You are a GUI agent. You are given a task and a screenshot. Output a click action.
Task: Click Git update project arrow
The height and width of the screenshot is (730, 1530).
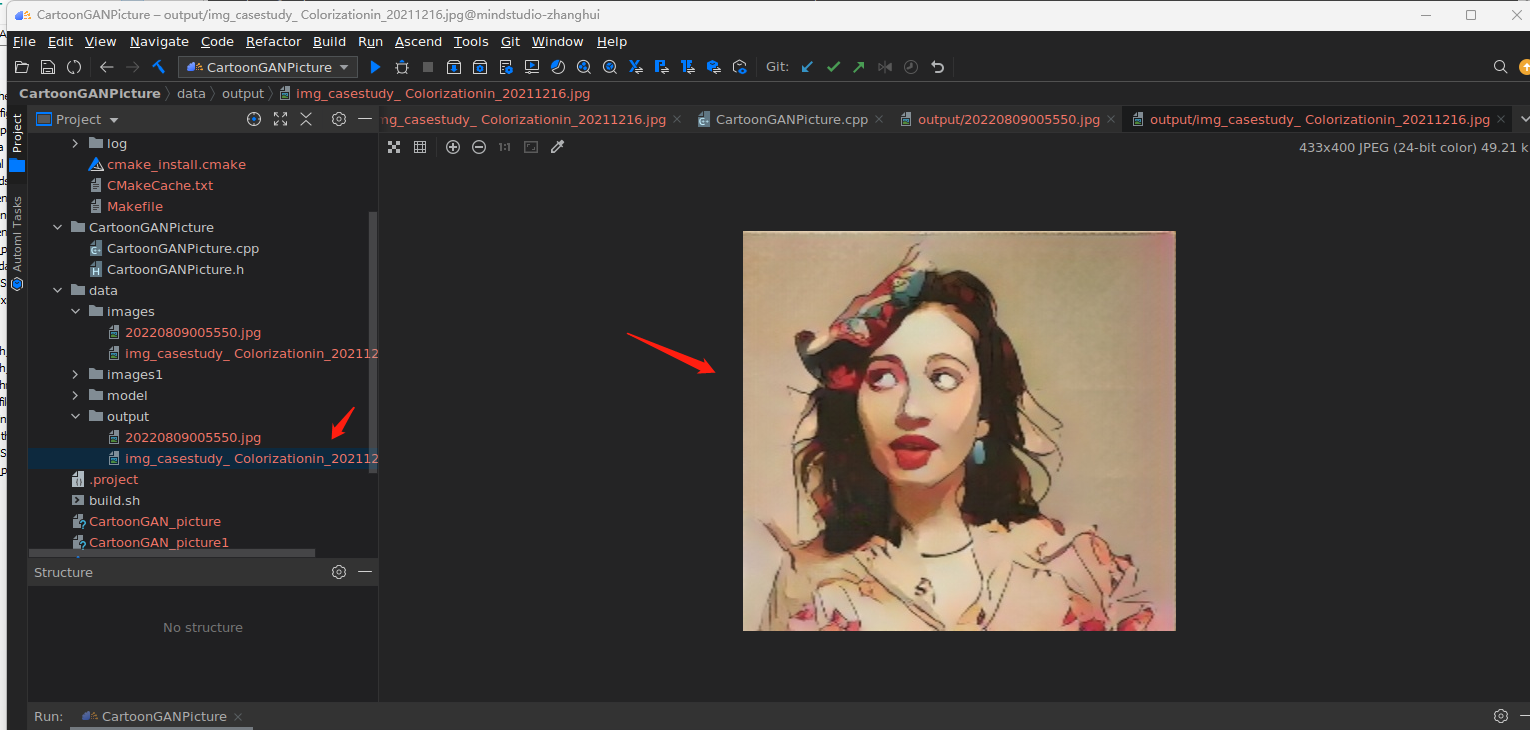click(x=807, y=67)
